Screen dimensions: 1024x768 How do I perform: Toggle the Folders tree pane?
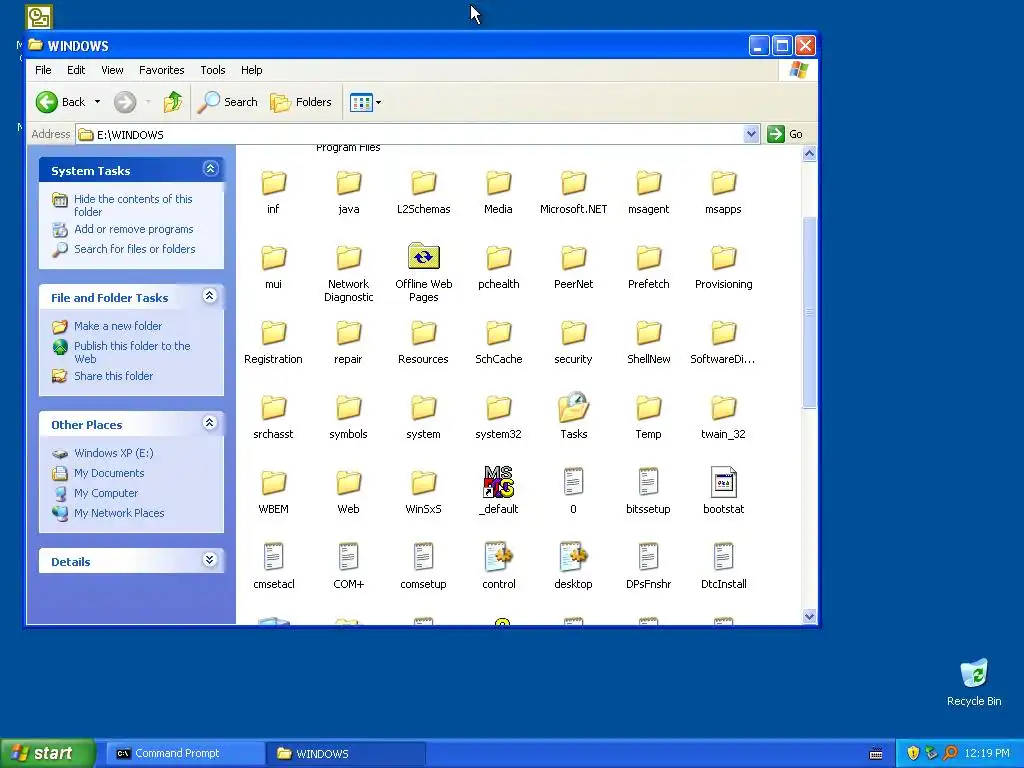coord(301,102)
